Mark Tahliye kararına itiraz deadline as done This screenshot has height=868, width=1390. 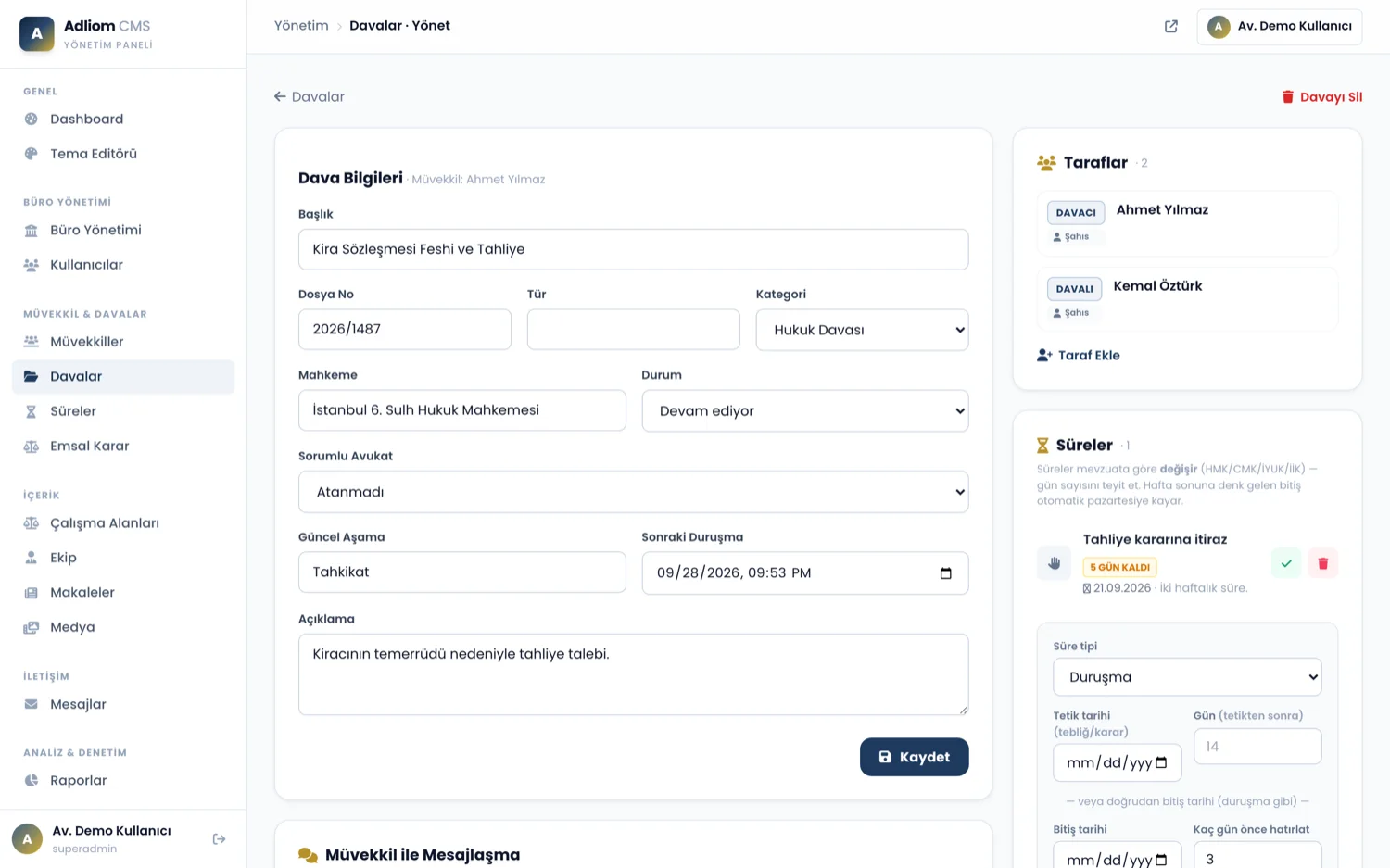point(1286,563)
